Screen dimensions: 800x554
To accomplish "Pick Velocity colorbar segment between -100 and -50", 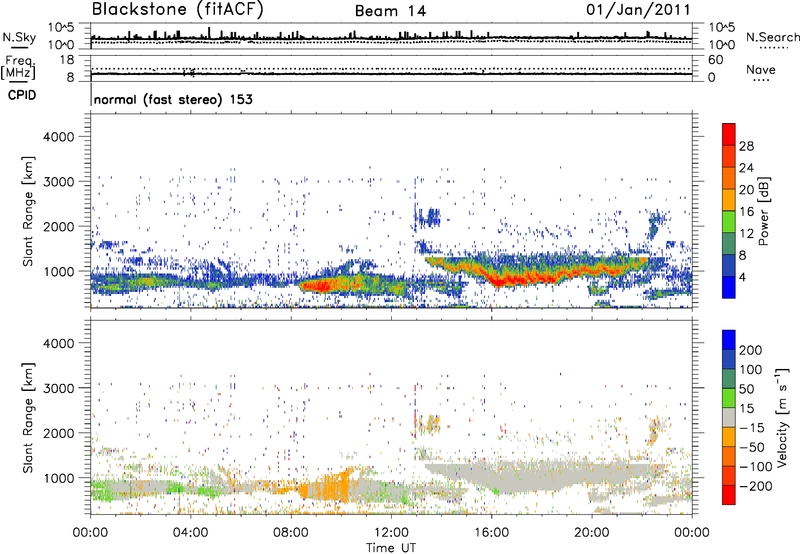I will pyautogui.click(x=729, y=458).
